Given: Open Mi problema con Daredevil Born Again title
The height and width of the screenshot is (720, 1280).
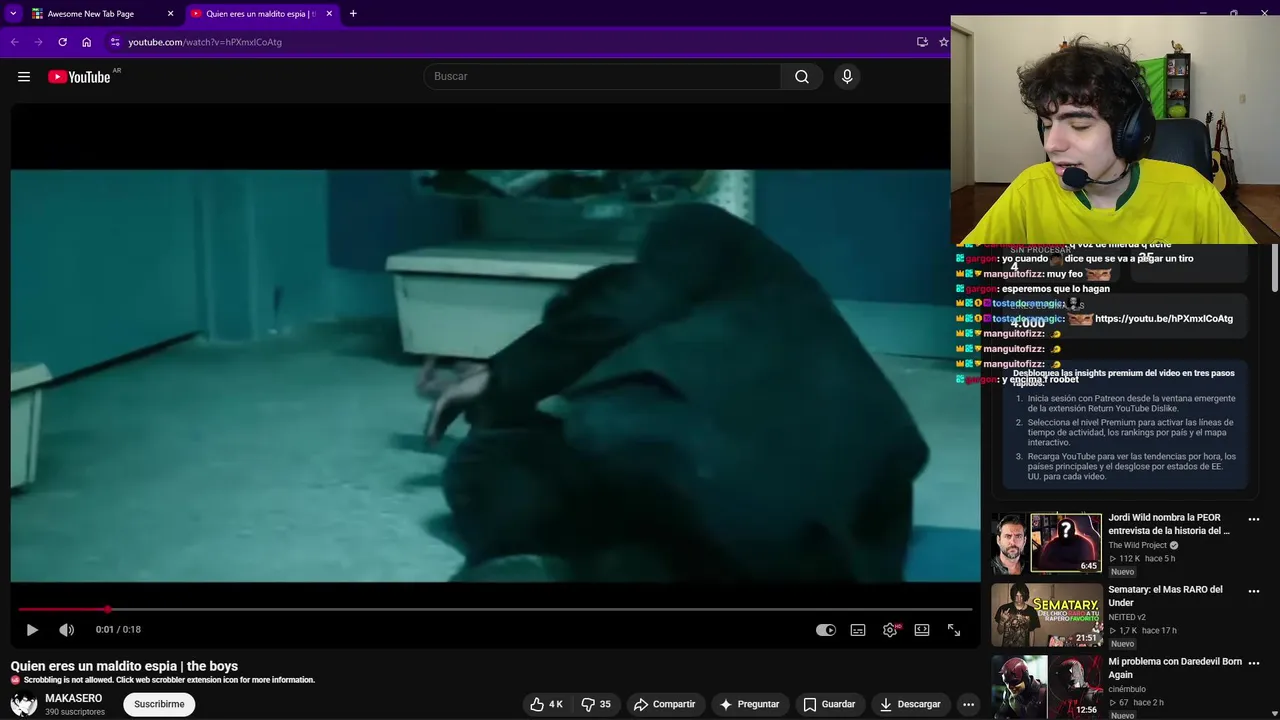Looking at the screenshot, I should click(x=1175, y=668).
